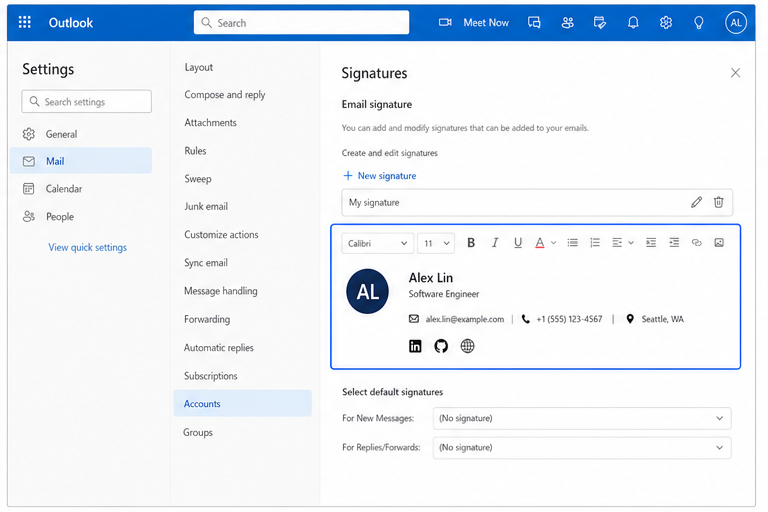Insert a bulleted list
Image resolution: width=768 pixels, height=512 pixels.
tap(572, 243)
